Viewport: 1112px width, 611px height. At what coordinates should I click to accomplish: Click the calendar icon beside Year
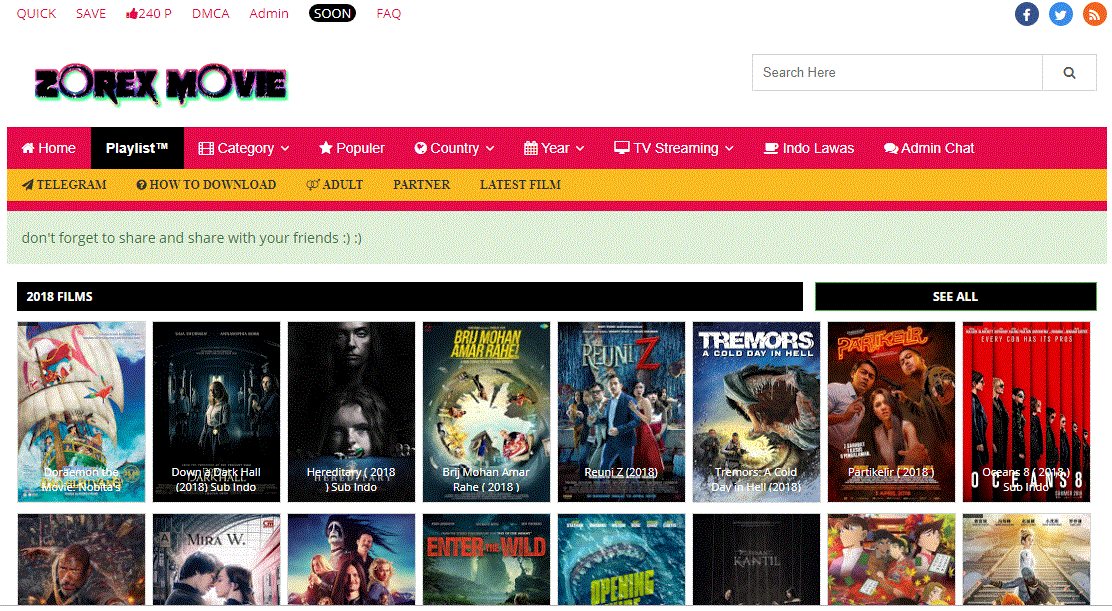[530, 148]
